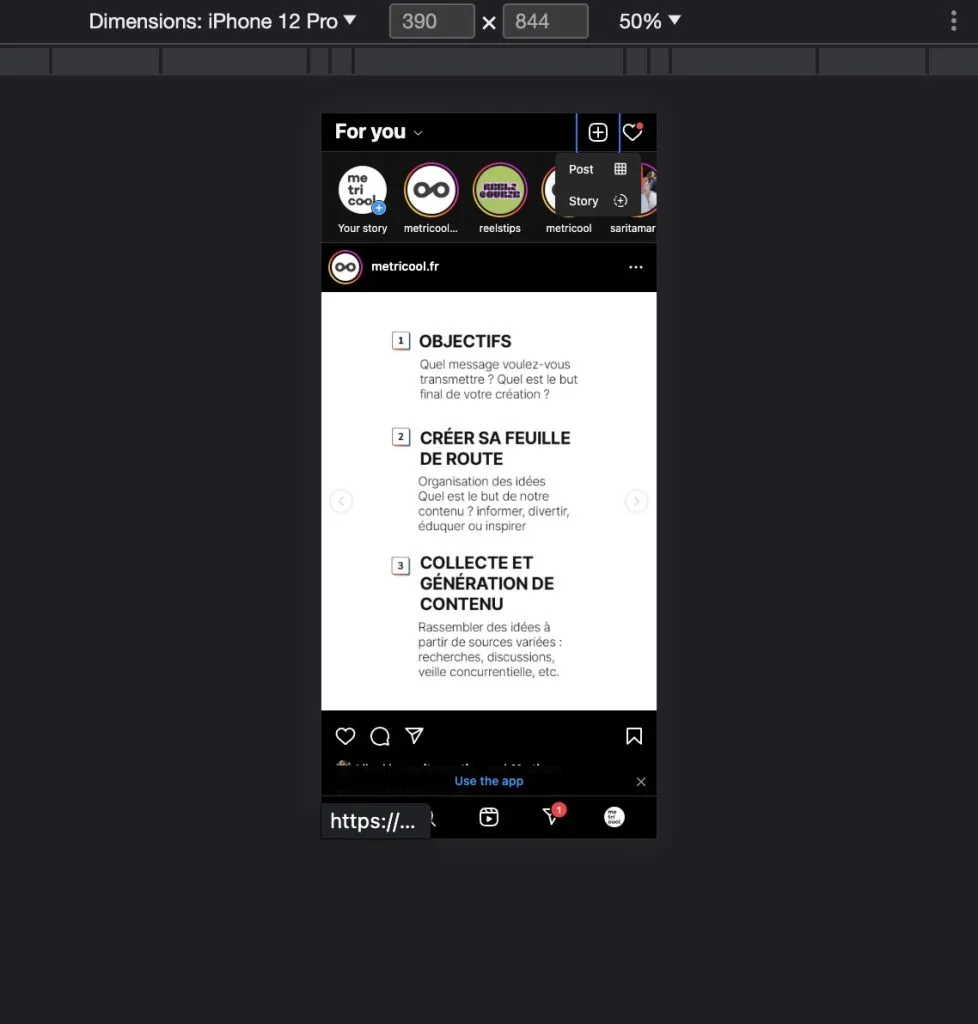Open direct messages with notification badge
Screen dimensions: 978x1024
[x=552, y=816]
